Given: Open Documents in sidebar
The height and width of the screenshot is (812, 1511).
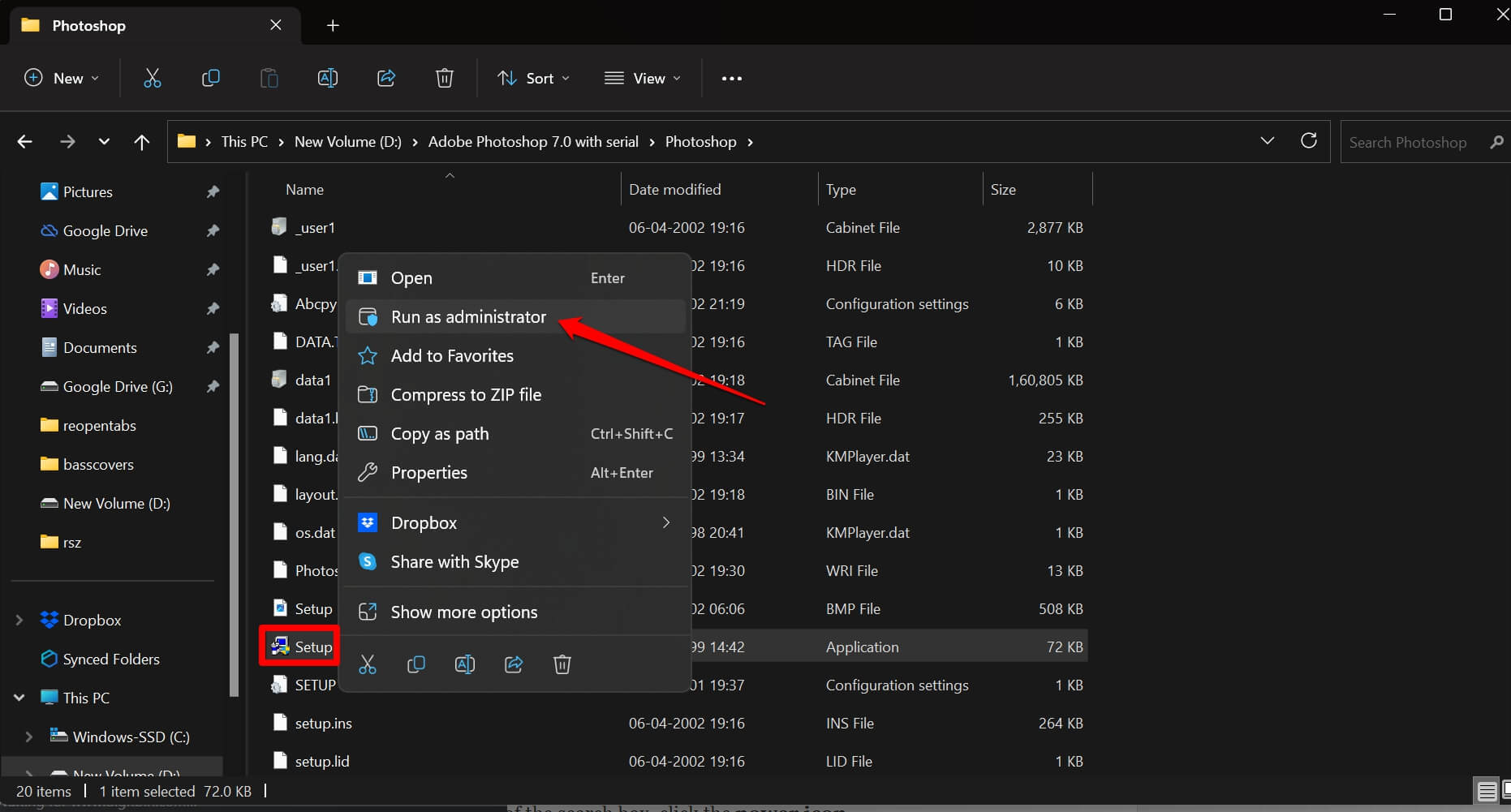Looking at the screenshot, I should click(100, 348).
